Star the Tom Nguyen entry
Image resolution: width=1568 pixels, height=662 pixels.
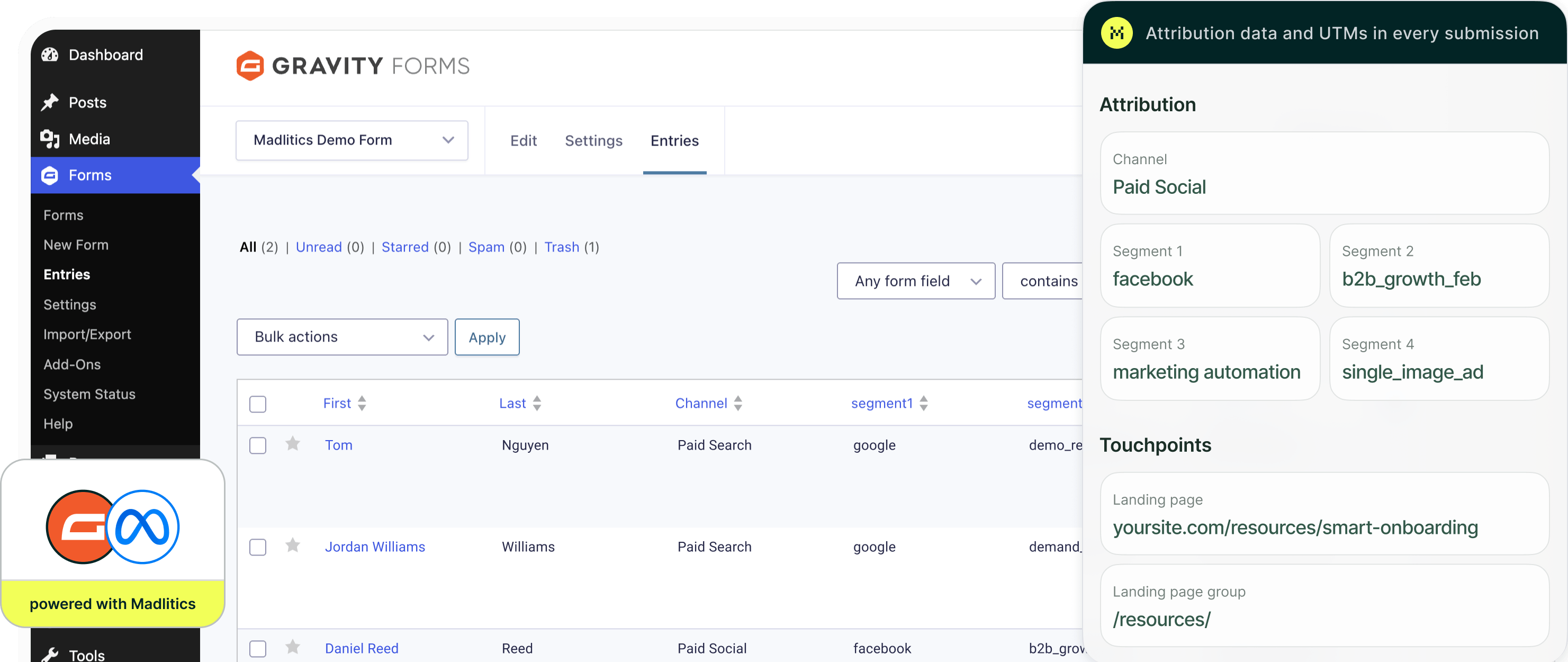click(x=293, y=444)
